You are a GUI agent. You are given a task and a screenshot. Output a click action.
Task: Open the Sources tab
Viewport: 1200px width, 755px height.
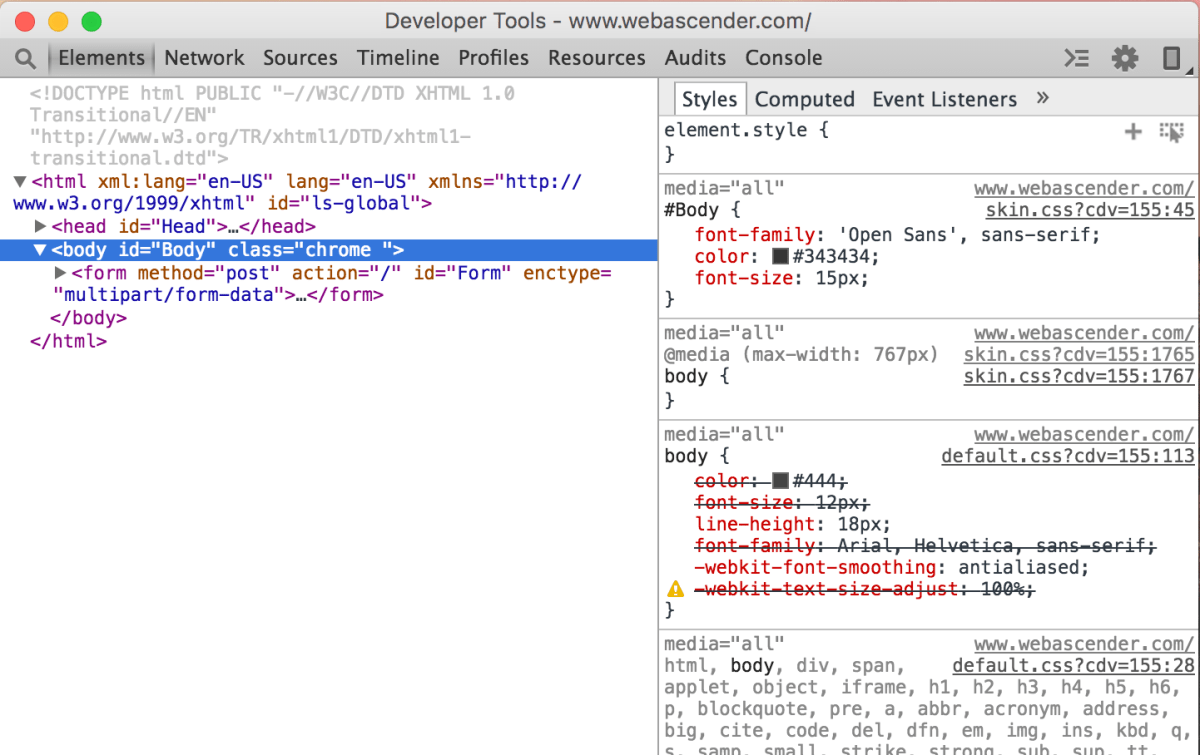300,58
